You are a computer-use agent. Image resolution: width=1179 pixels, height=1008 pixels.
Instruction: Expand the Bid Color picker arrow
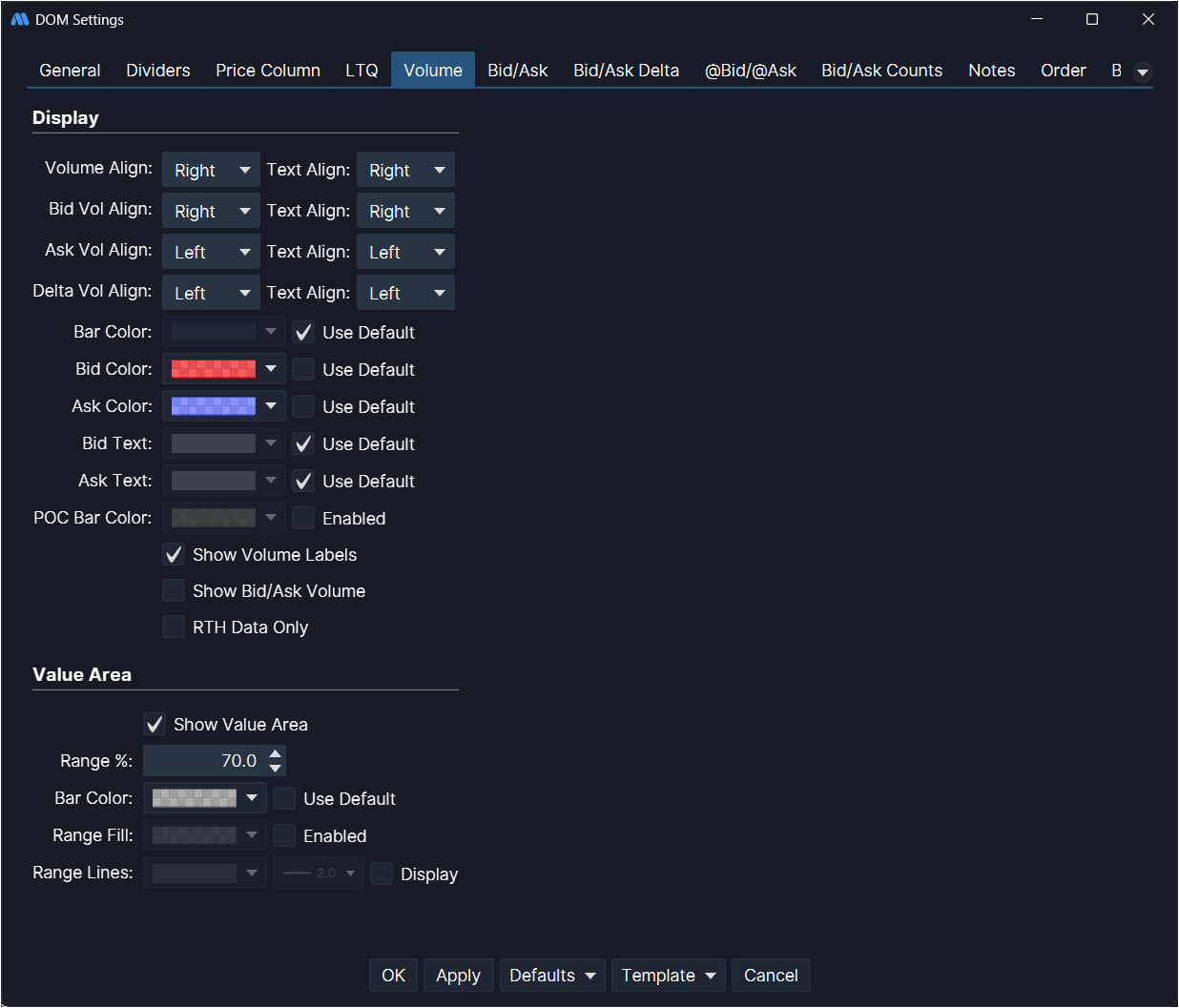(271, 369)
